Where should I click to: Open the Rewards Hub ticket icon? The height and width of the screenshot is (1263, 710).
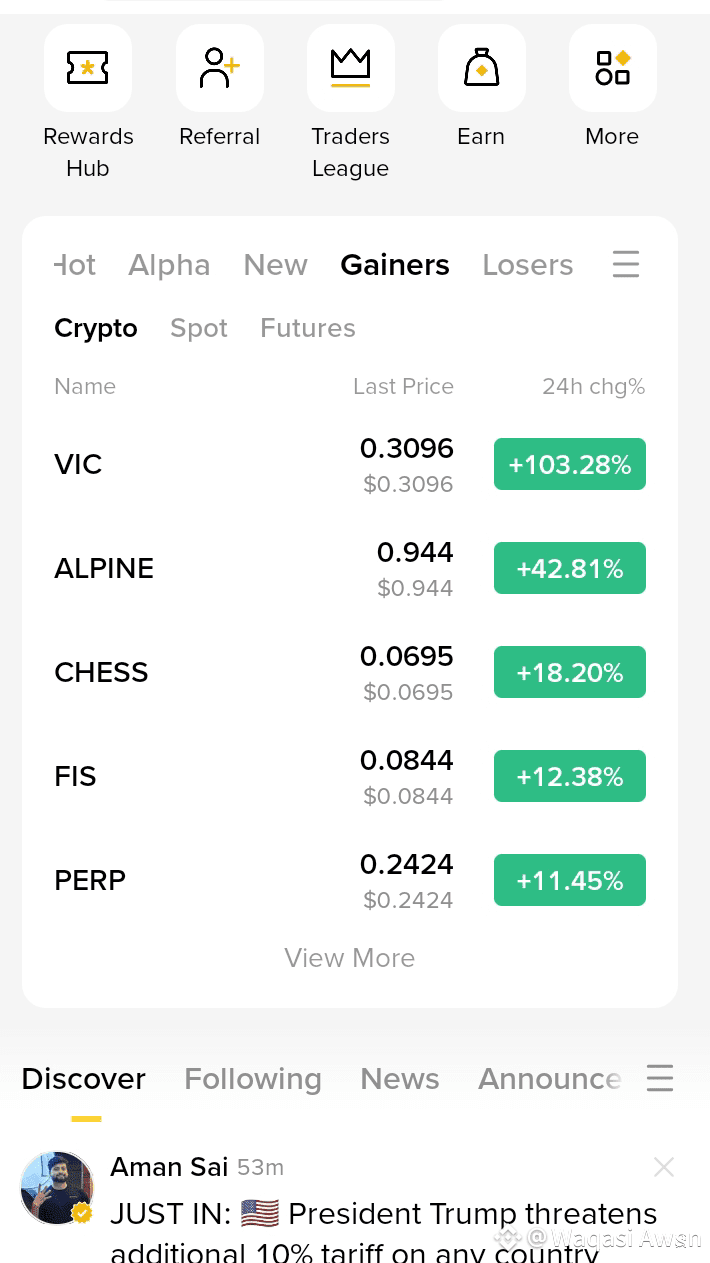[x=88, y=68]
